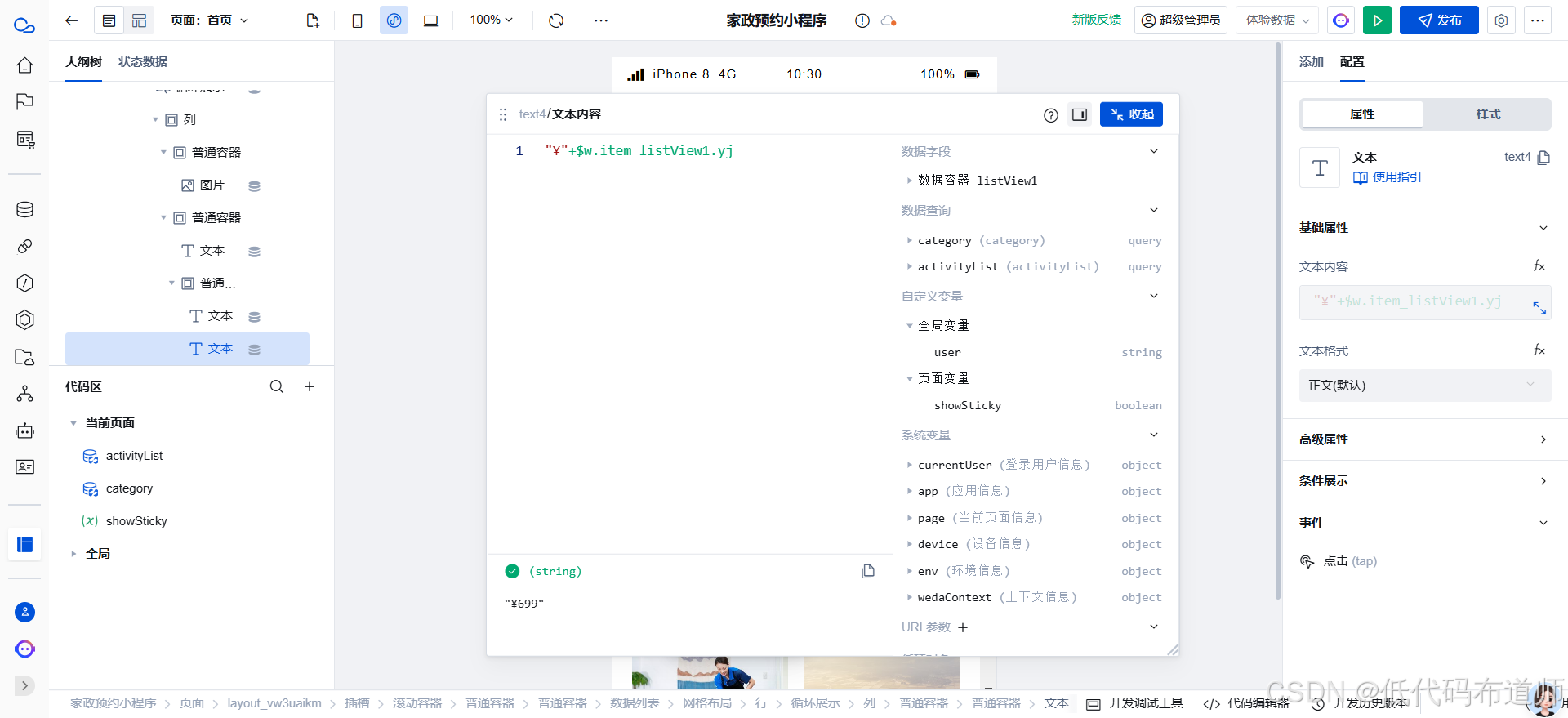The width and height of the screenshot is (1568, 718).
Task: Open 开发调试工具 in bottom bar
Action: (1135, 703)
